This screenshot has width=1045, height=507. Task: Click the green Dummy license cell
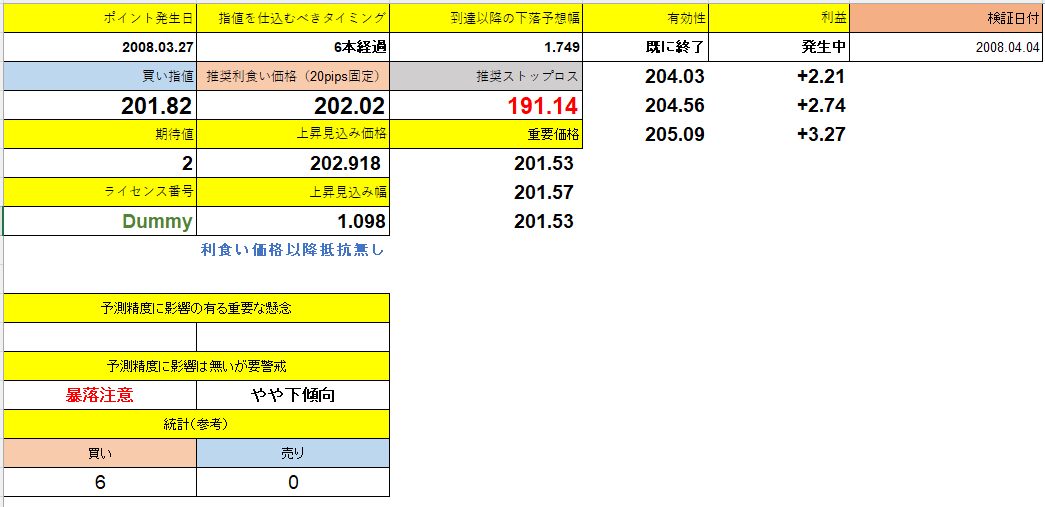coord(100,221)
